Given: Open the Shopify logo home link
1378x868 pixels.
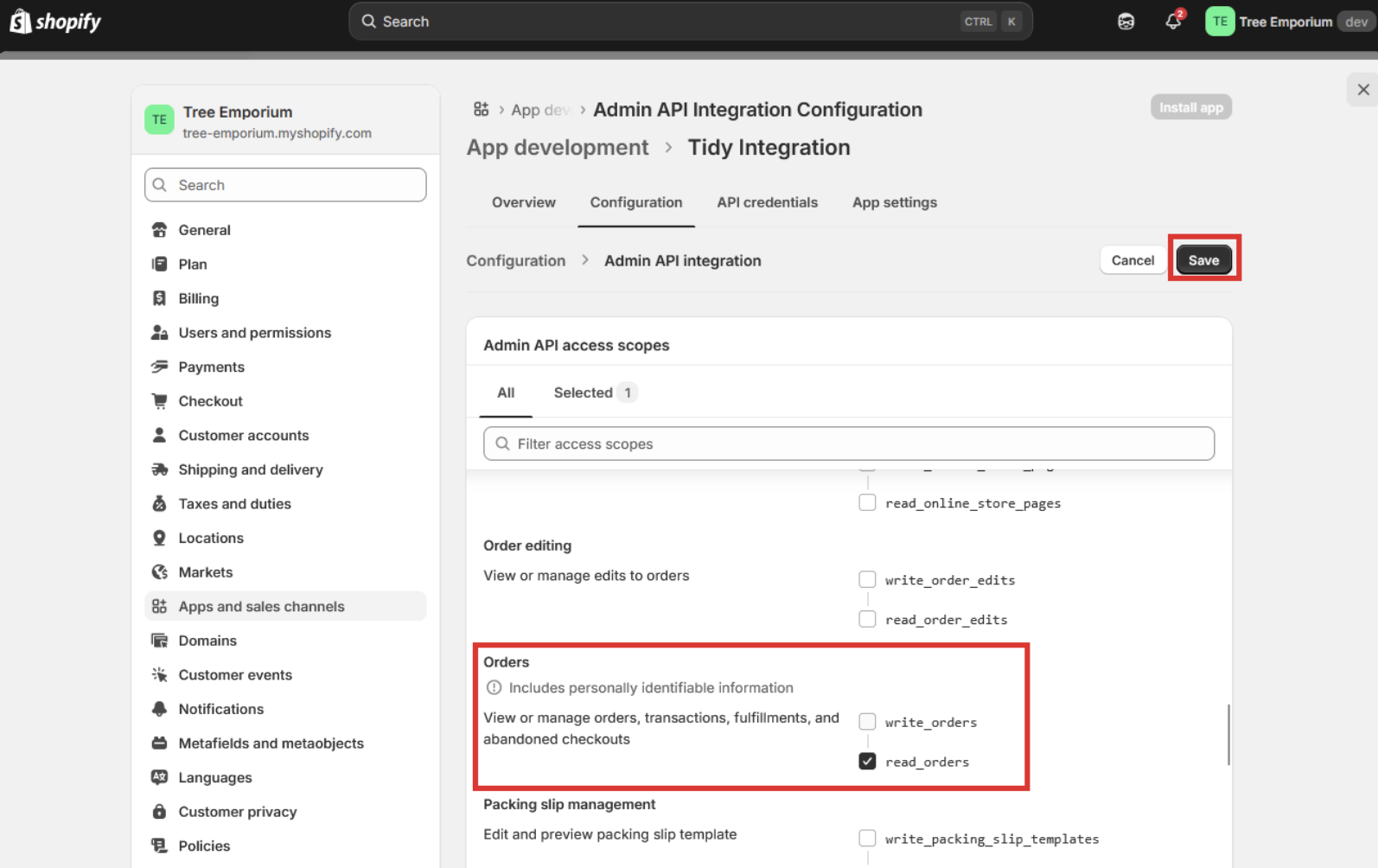Looking at the screenshot, I should [55, 22].
